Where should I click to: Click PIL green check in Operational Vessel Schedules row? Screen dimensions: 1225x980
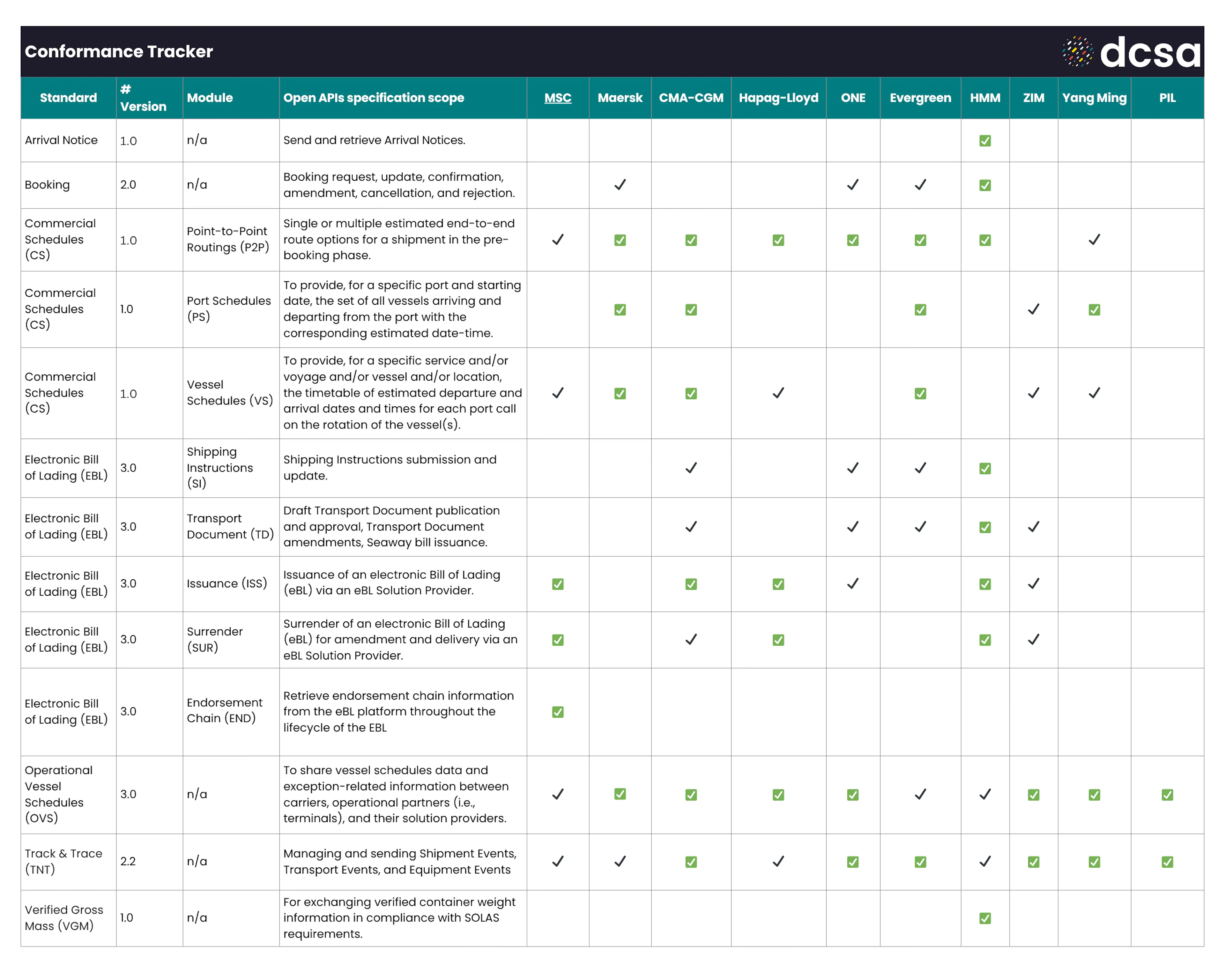point(1167,794)
